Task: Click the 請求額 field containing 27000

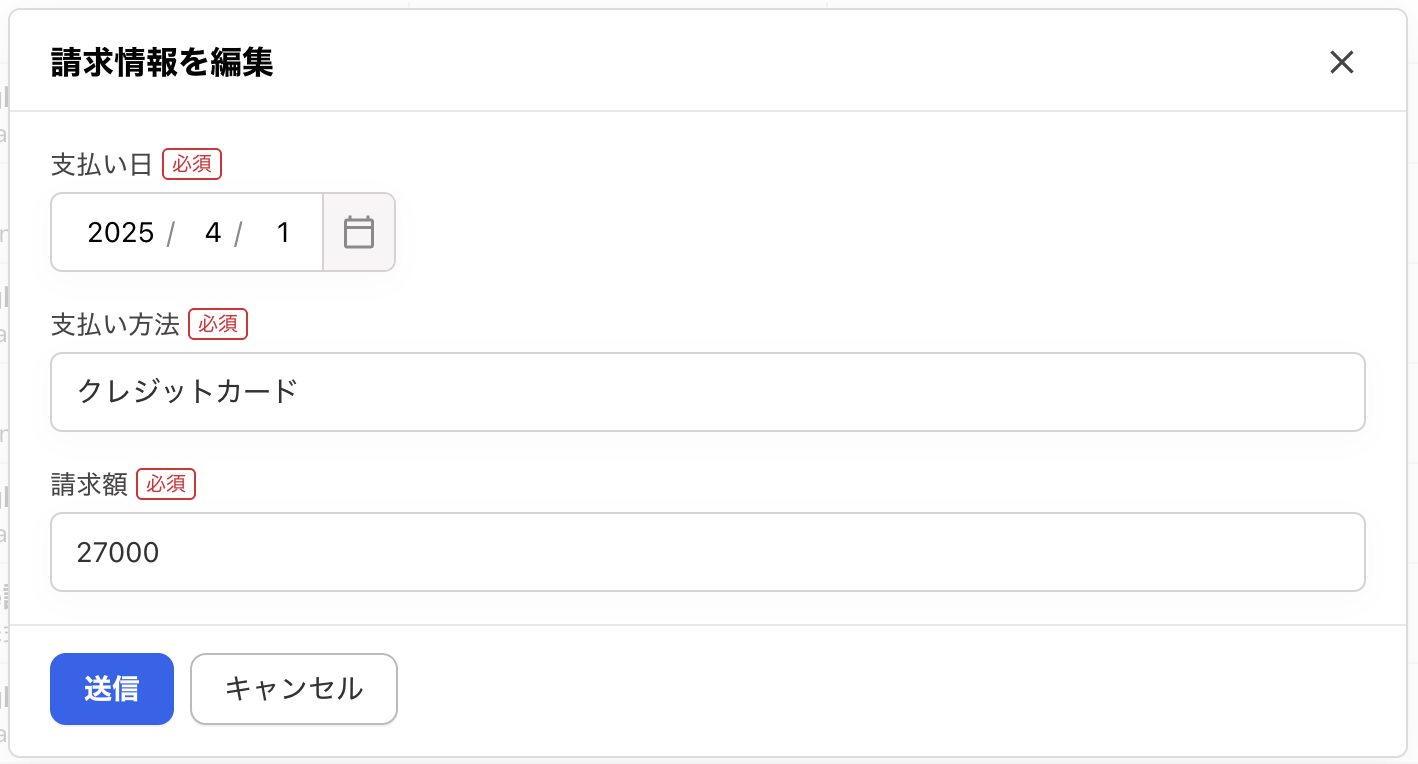Action: [707, 552]
